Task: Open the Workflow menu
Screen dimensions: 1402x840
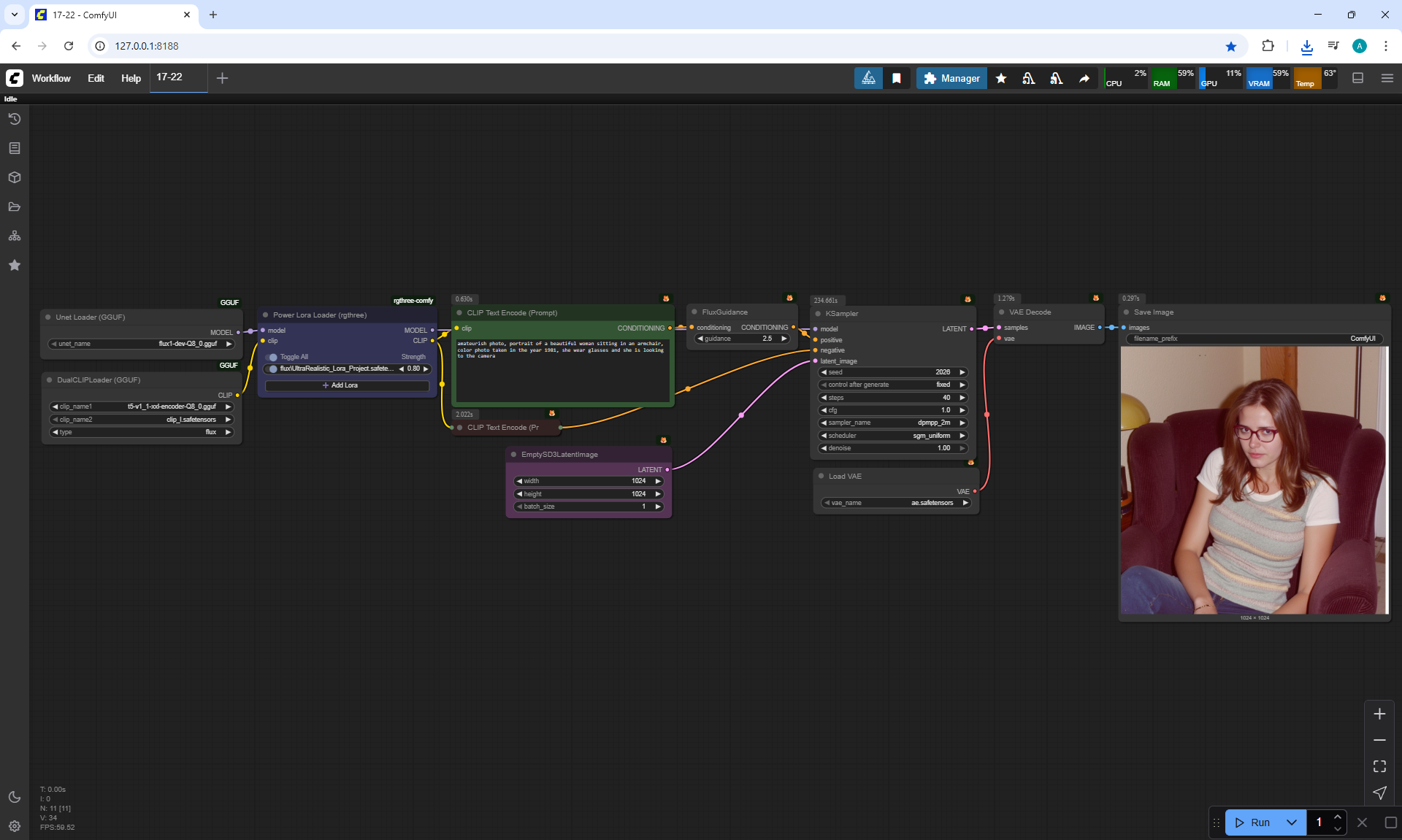Action: click(x=51, y=78)
